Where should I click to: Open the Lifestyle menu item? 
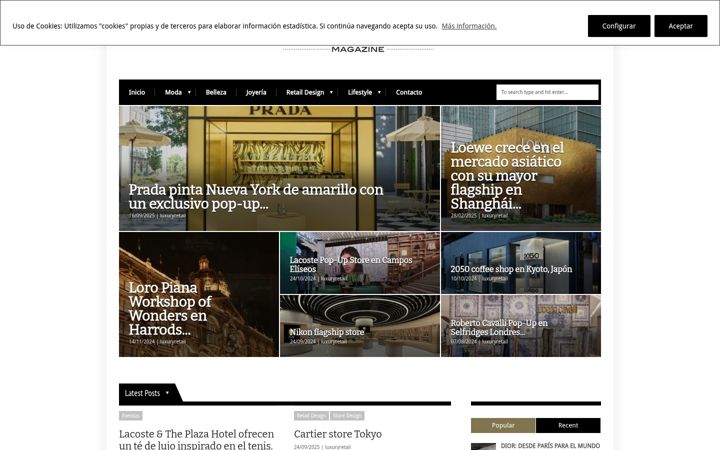(x=360, y=92)
